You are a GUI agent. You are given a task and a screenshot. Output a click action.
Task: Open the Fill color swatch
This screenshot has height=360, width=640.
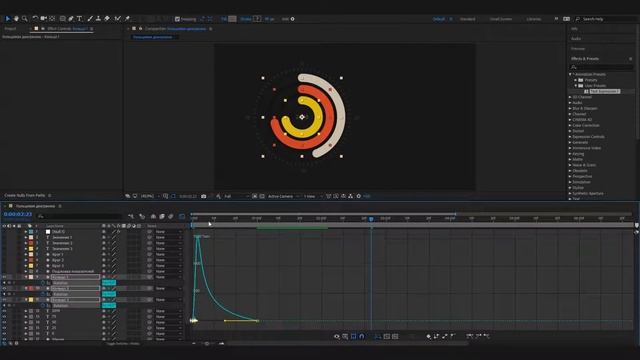click(232, 19)
